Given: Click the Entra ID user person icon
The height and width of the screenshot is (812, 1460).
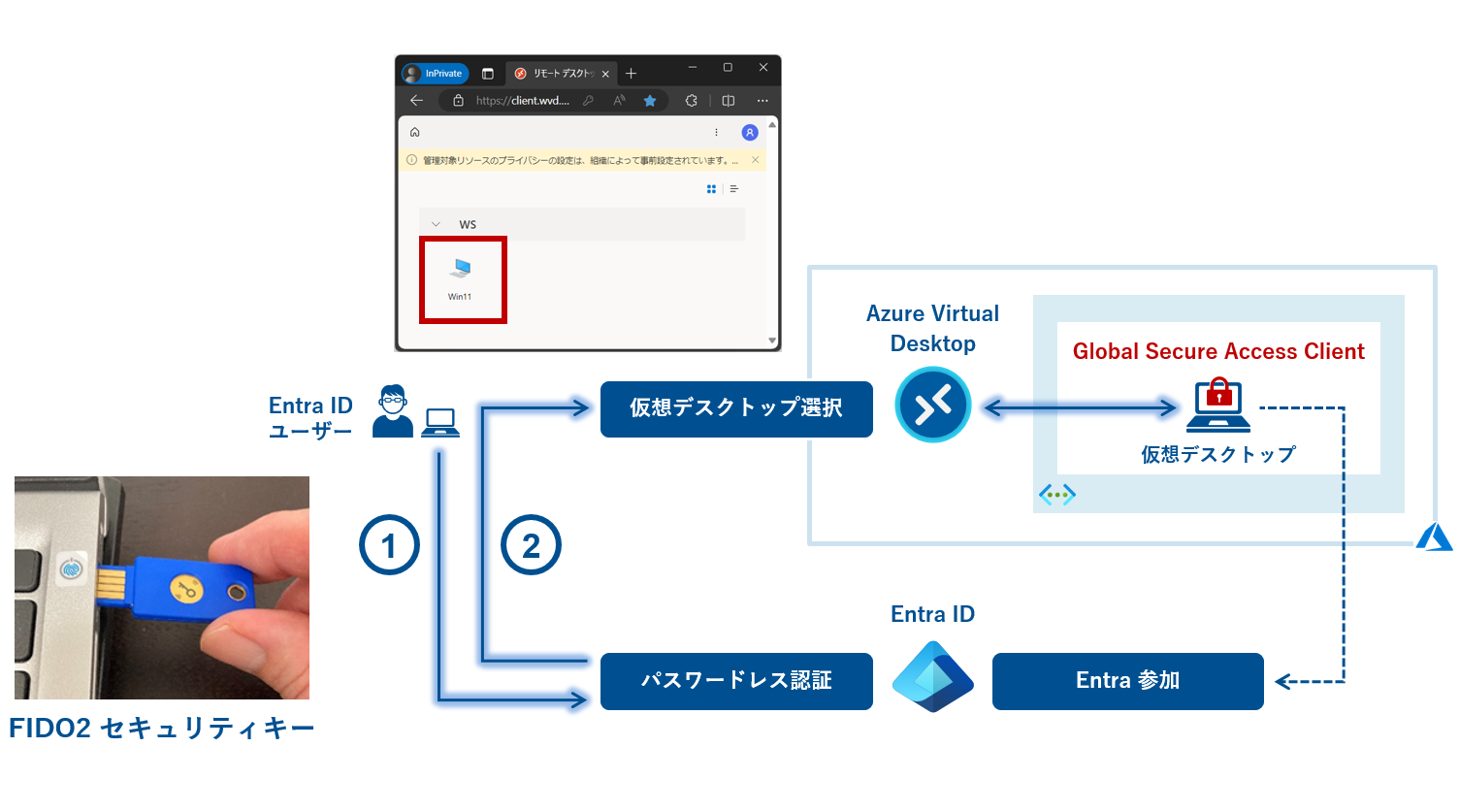Looking at the screenshot, I should (393, 411).
